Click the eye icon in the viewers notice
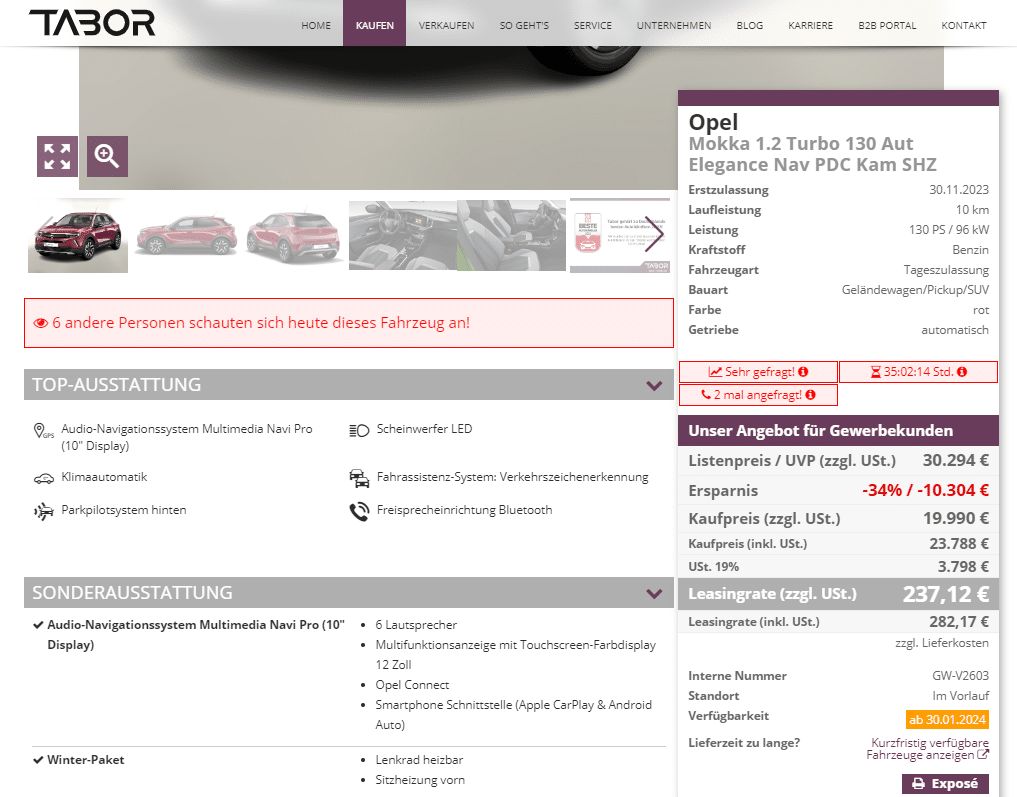 coord(41,323)
